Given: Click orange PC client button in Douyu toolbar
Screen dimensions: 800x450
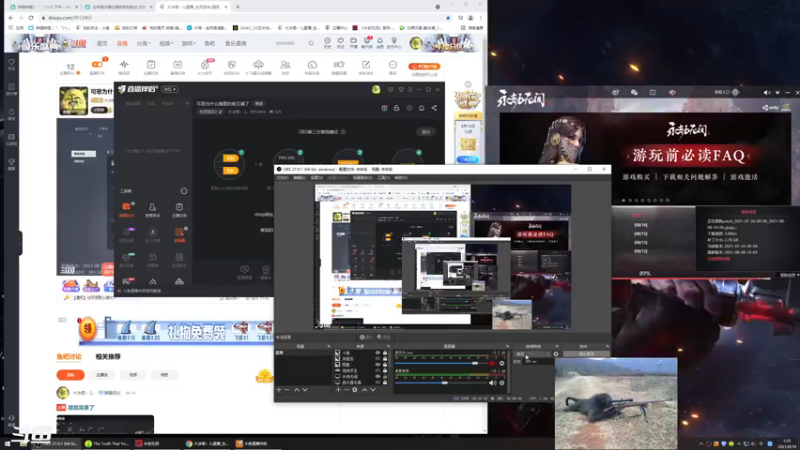Looking at the screenshot, I should click(x=424, y=66).
